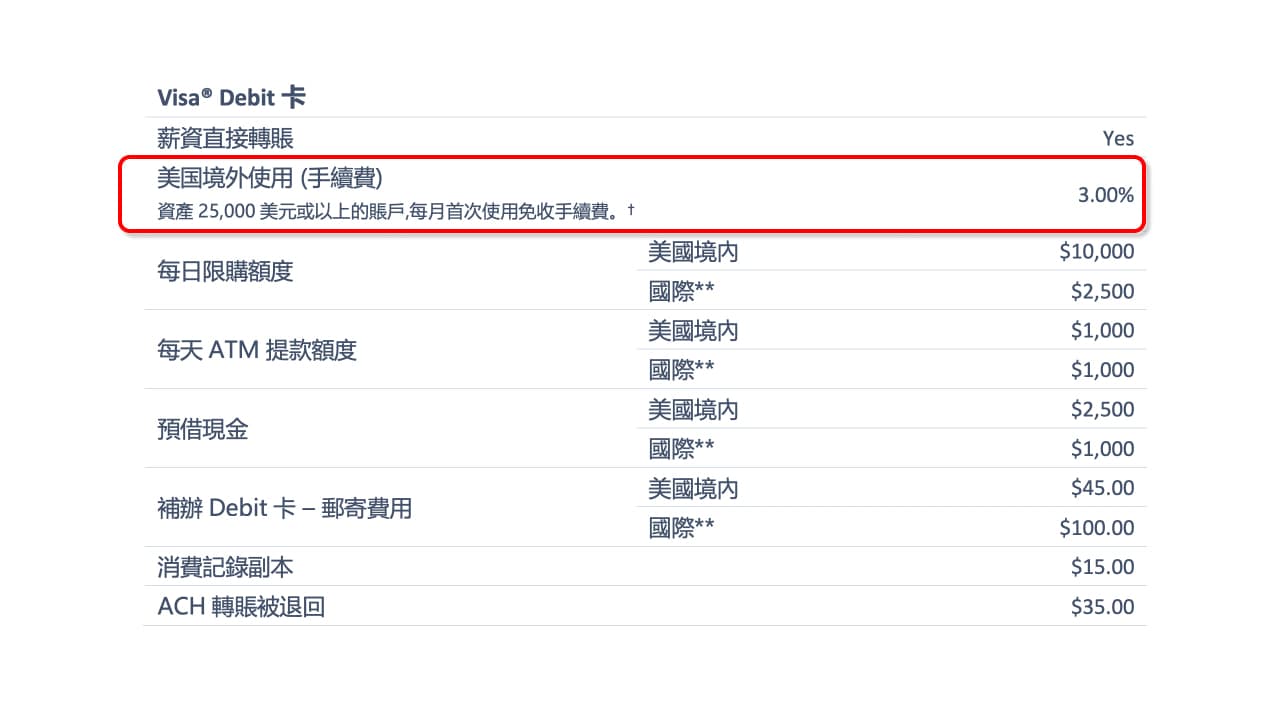Click the $10,000 domestic purchase limit
The width and height of the screenshot is (1280, 720).
[x=1097, y=252]
